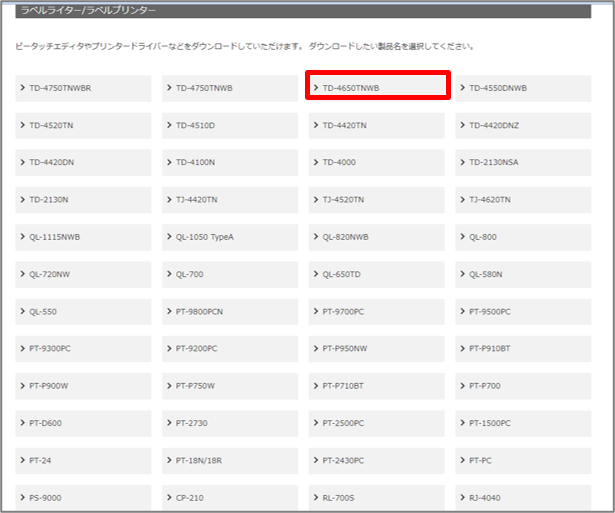Image resolution: width=615 pixels, height=513 pixels.
Task: Open PT-9800PCN download page
Action: [x=230, y=312]
